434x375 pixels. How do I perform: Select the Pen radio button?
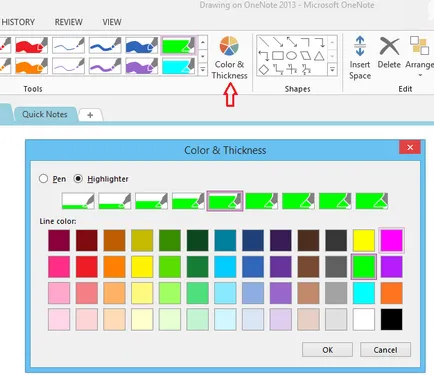[43, 179]
